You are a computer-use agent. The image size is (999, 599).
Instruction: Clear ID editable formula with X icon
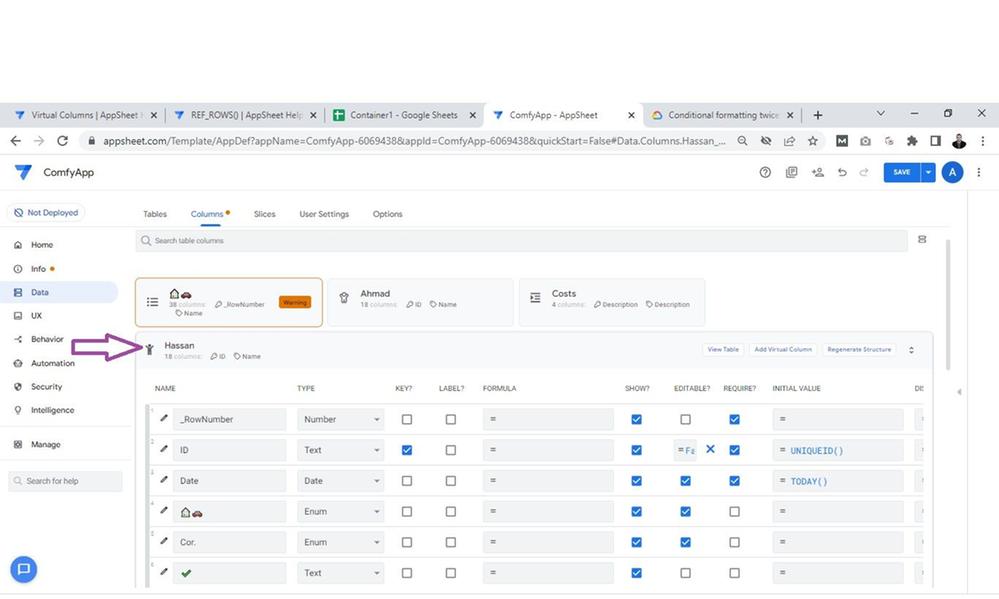tap(710, 449)
